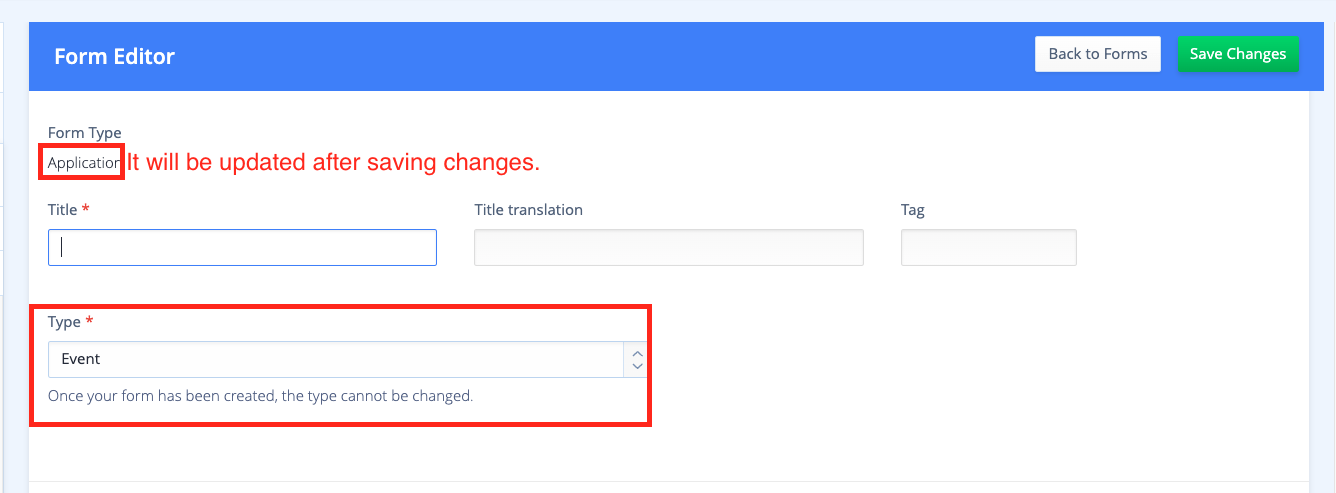Click the Title field label
The width and height of the screenshot is (1336, 493).
point(62,210)
